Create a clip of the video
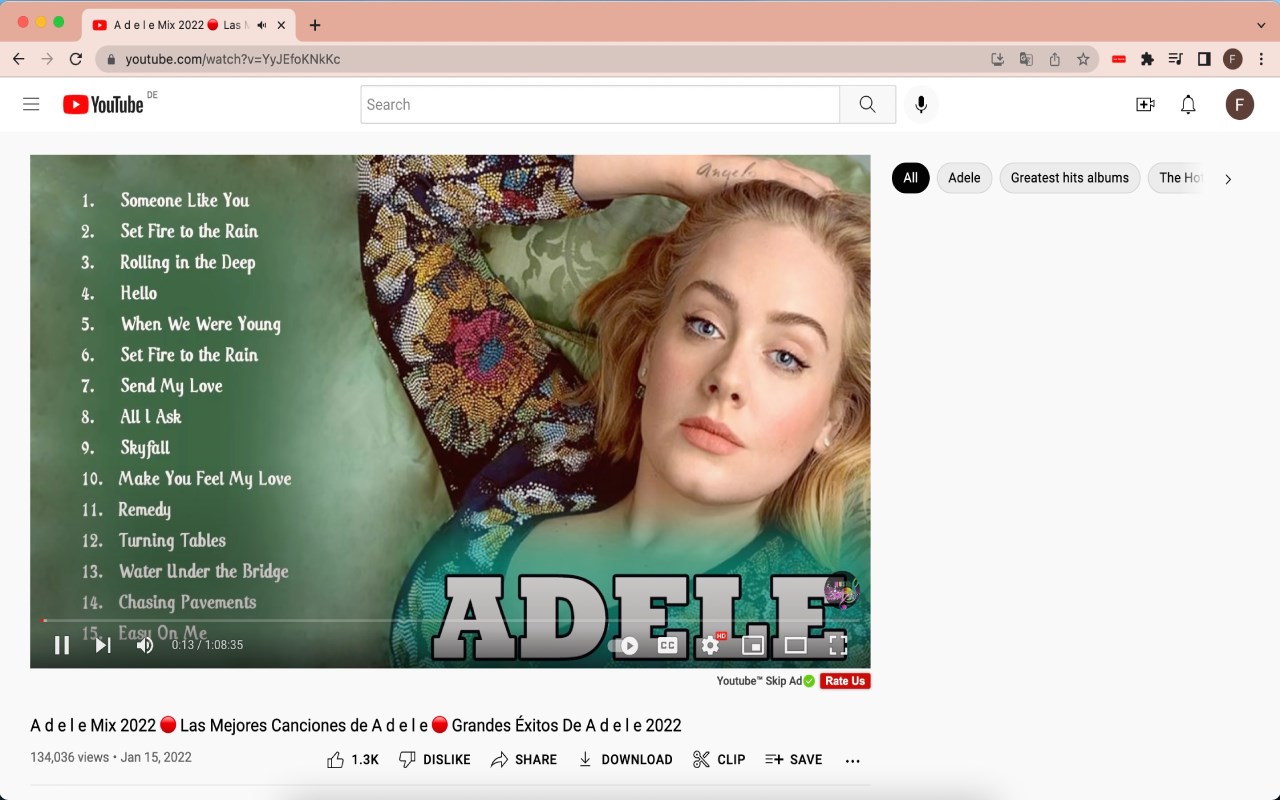The image size is (1280, 800). tap(719, 760)
